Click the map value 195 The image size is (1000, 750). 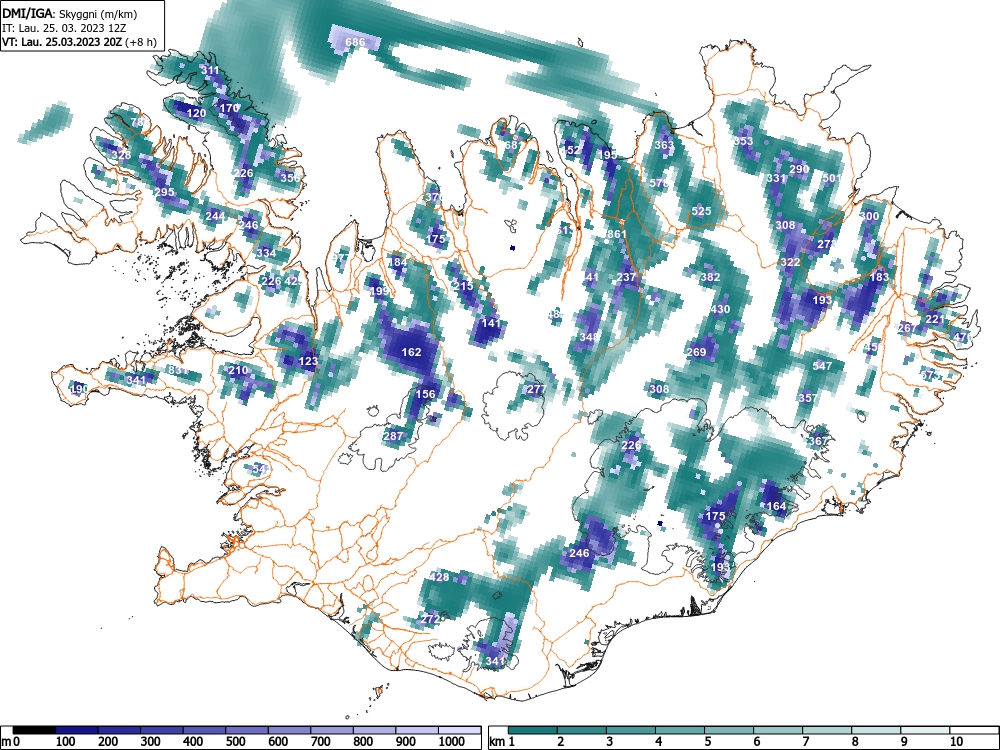[608, 154]
